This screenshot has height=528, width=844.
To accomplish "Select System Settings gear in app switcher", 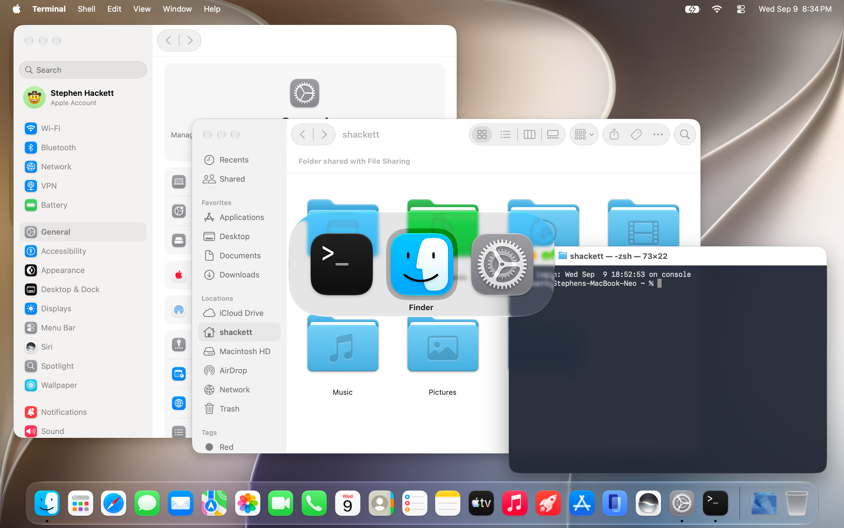I will pos(502,264).
